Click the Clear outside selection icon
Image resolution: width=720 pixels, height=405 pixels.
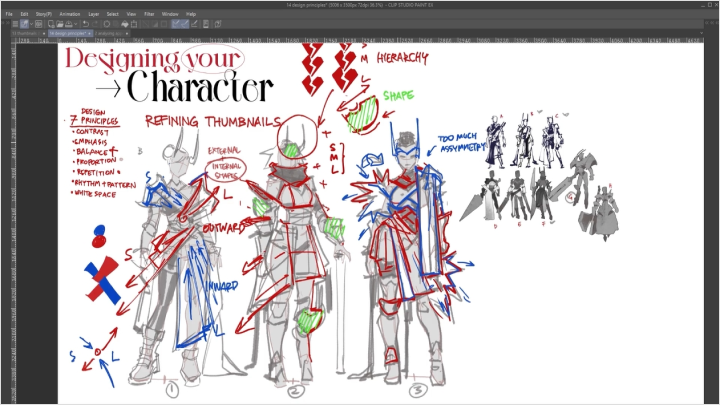pyautogui.click(x=116, y=24)
